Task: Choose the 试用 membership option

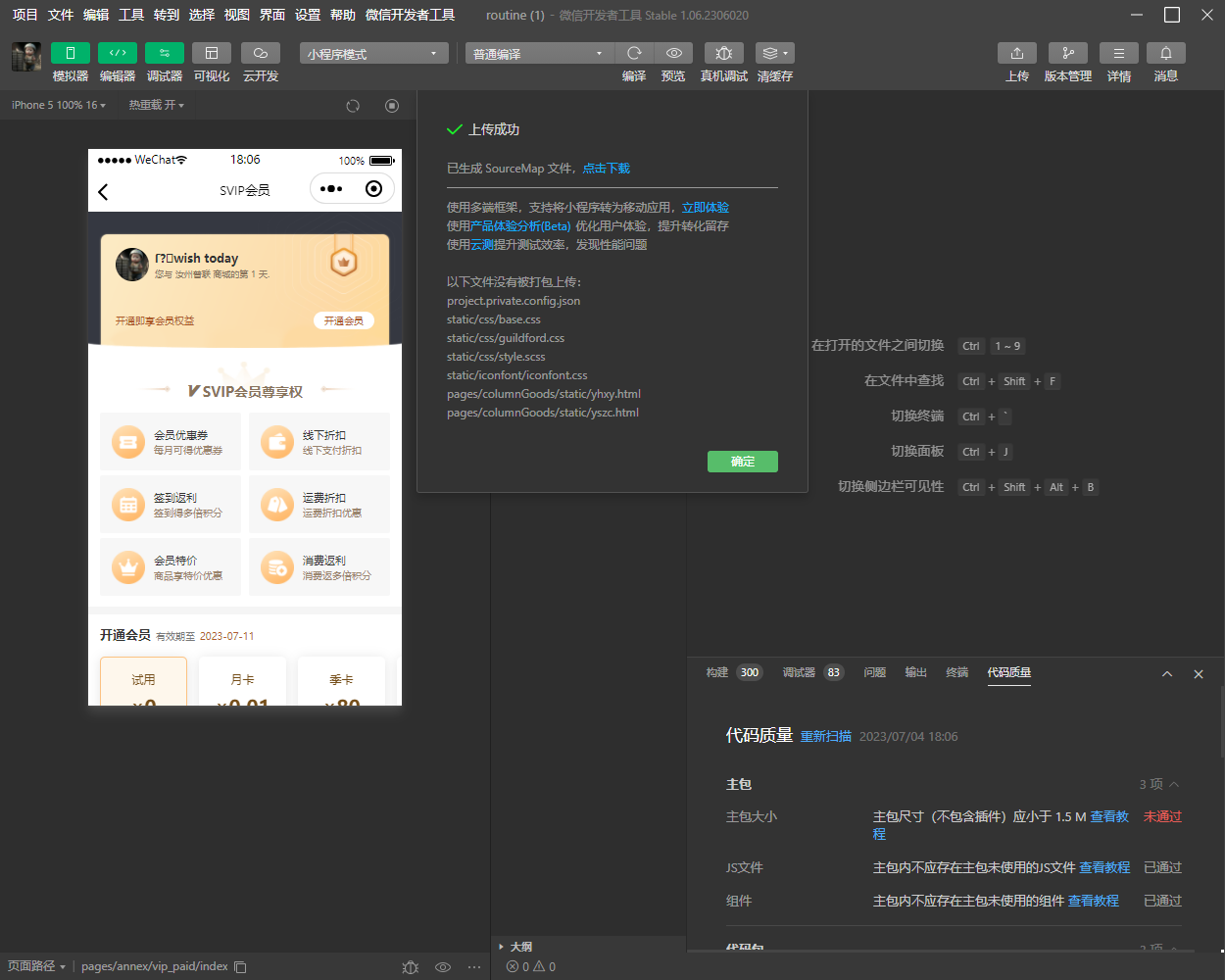Action: coord(144,681)
